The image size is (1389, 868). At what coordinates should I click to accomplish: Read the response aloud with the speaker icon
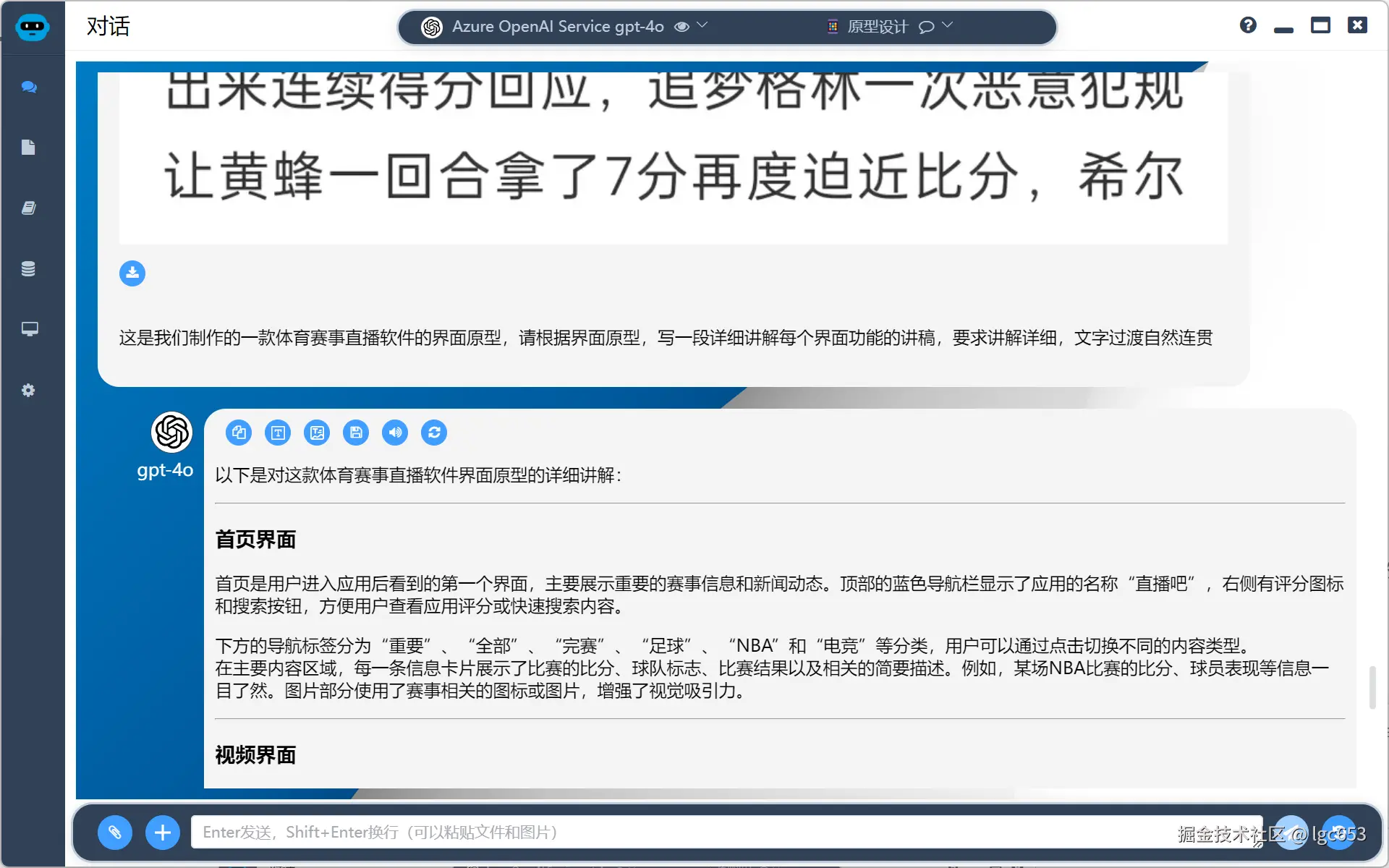point(395,433)
